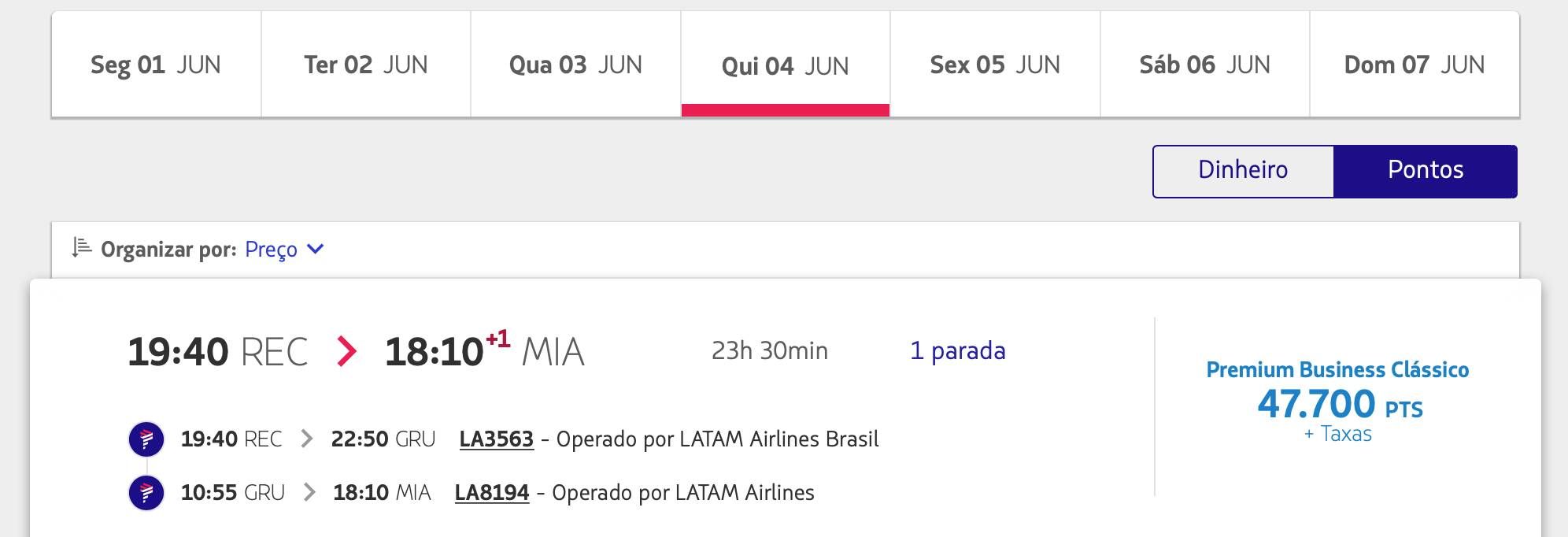Viewport: 1568px width, 537px height.
Task: Switch price display to Dinheiro
Action: [x=1243, y=171]
